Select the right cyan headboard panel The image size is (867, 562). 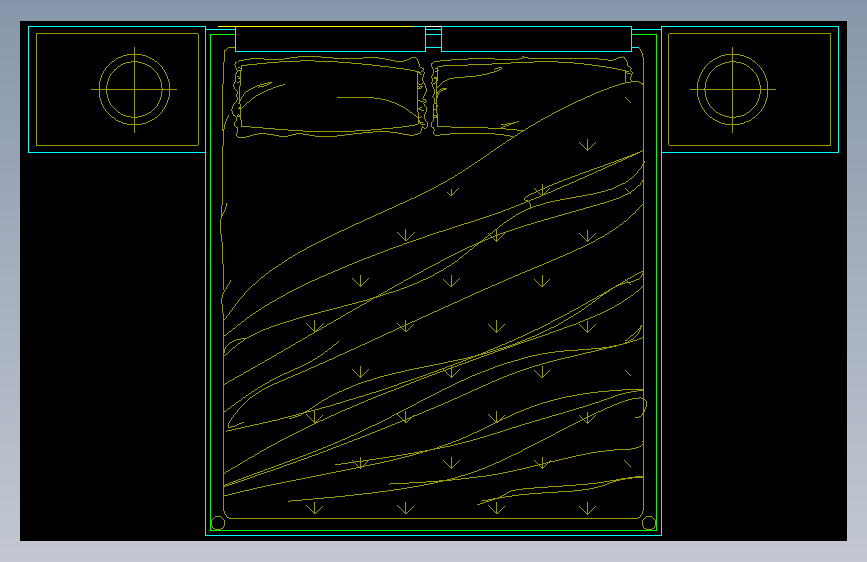(536, 39)
